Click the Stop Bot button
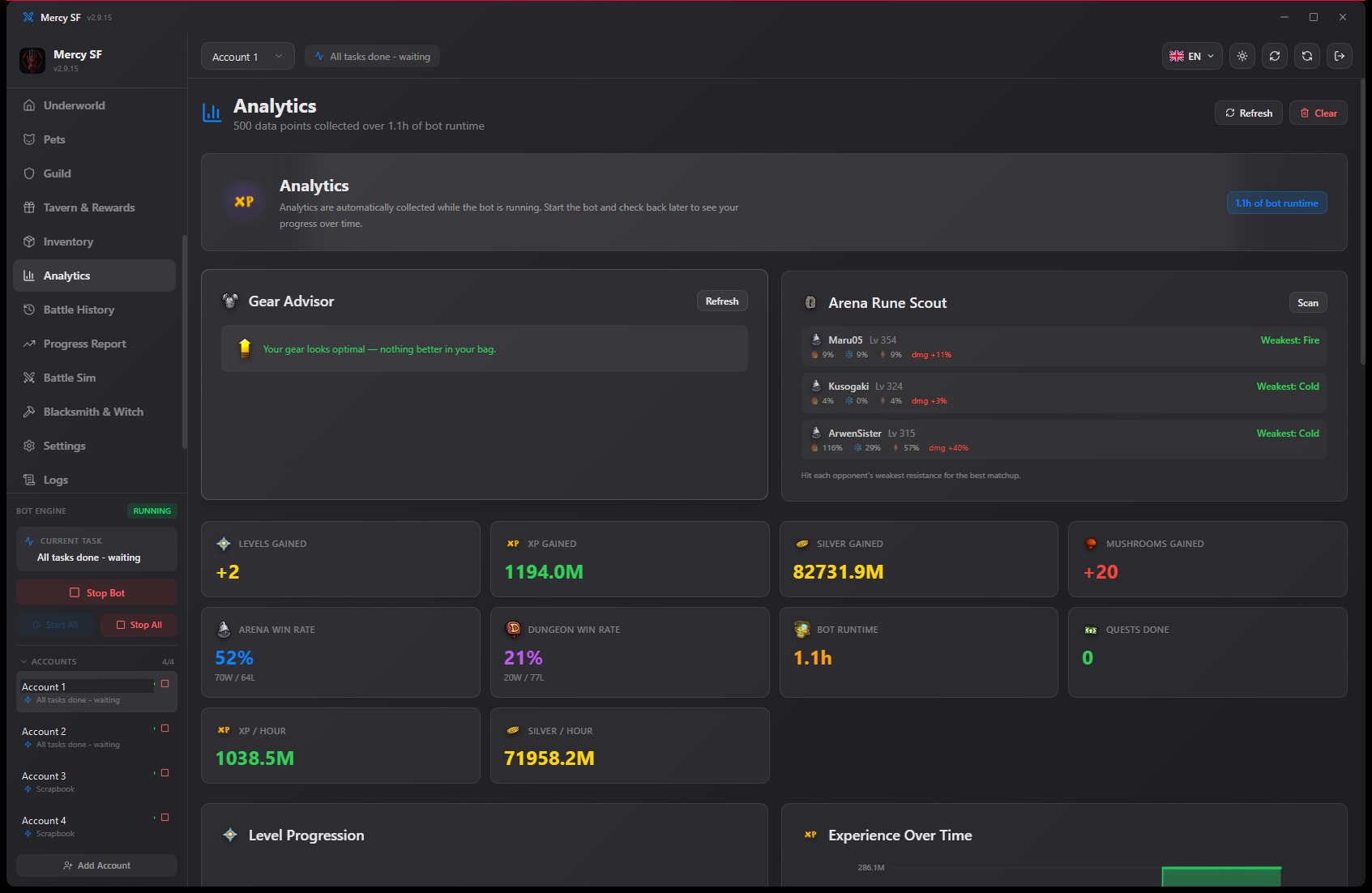The width and height of the screenshot is (1372, 893). point(96,593)
